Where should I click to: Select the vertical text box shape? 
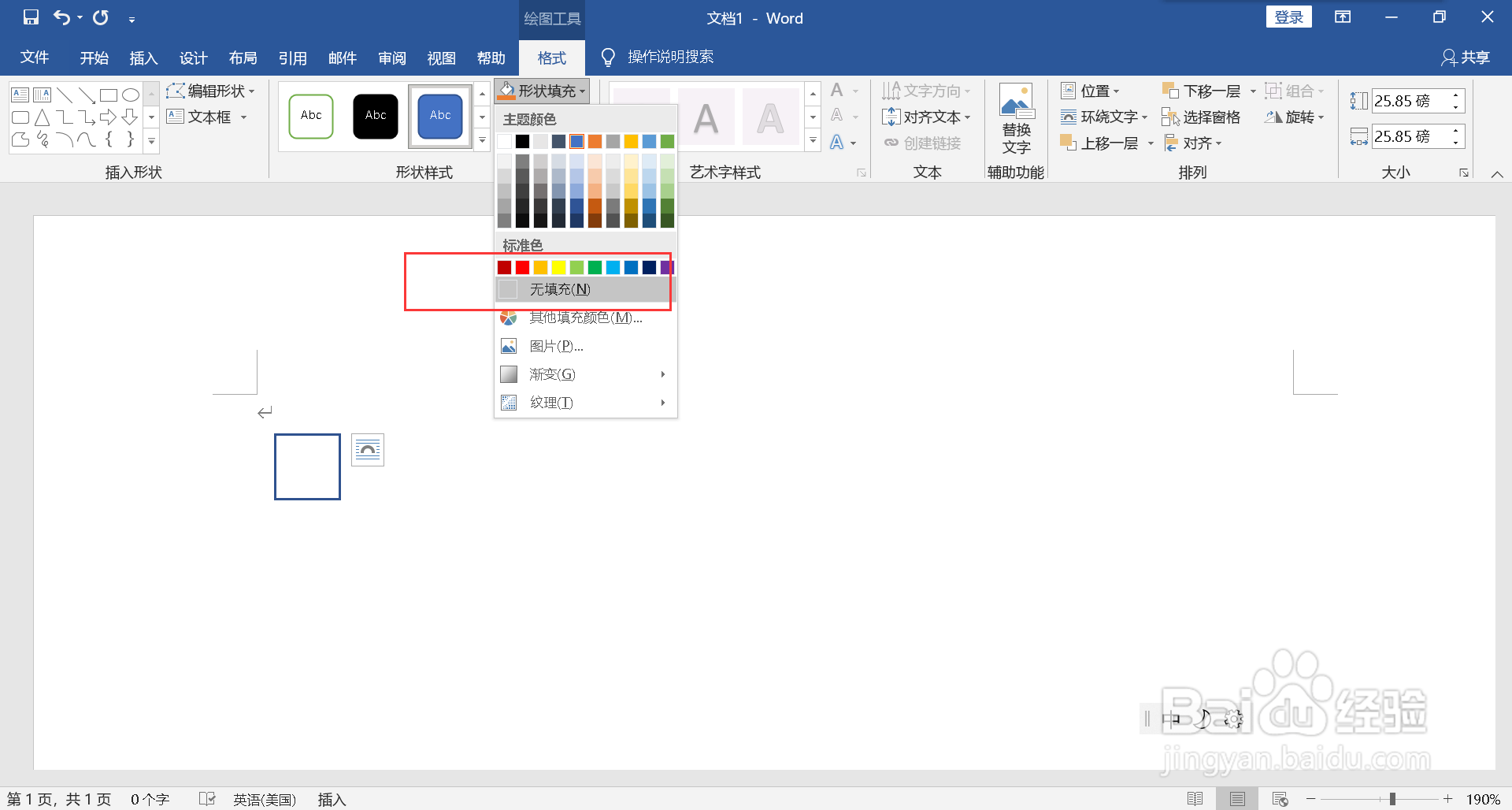click(x=42, y=95)
